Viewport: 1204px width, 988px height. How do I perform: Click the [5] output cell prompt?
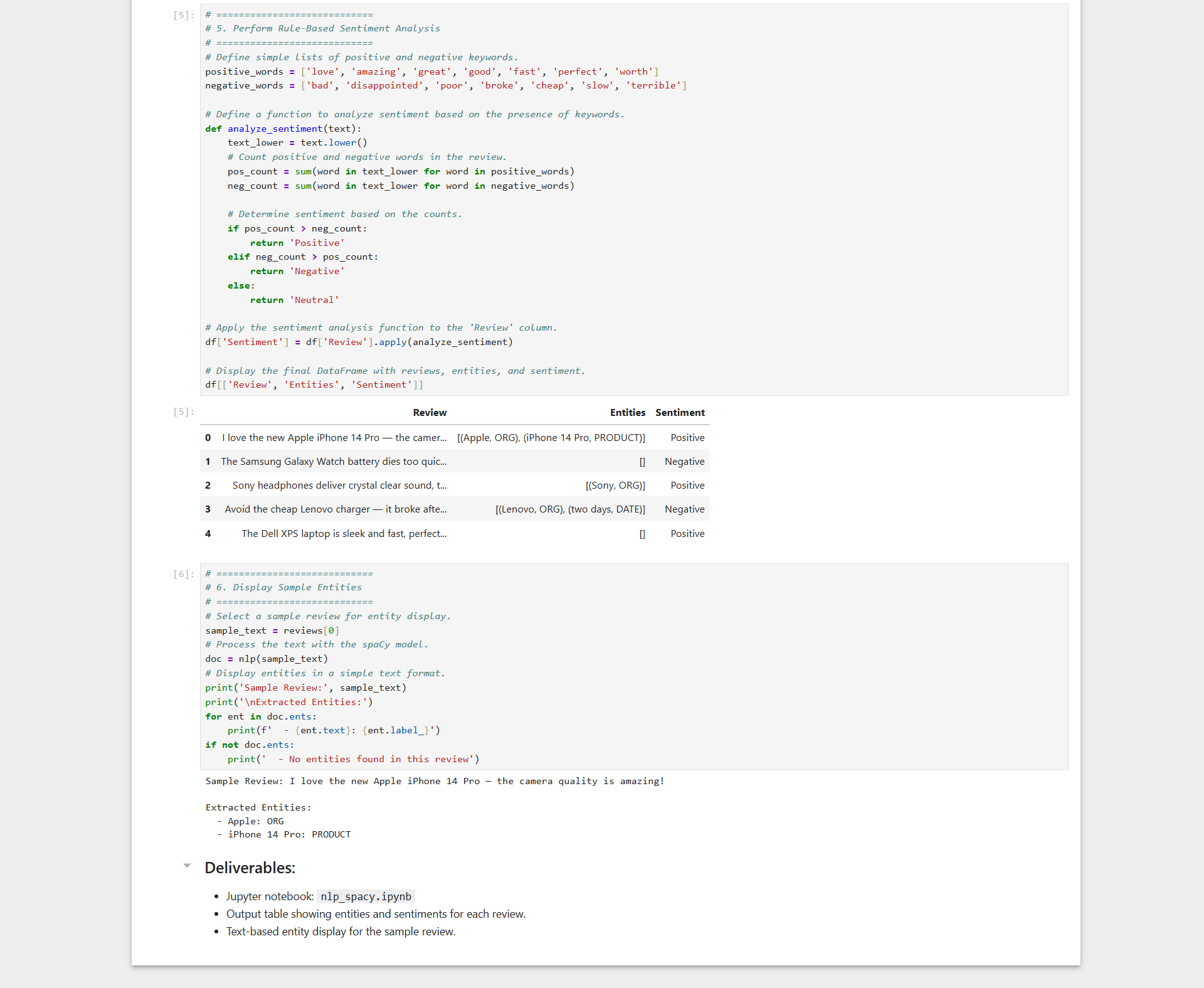click(x=184, y=412)
